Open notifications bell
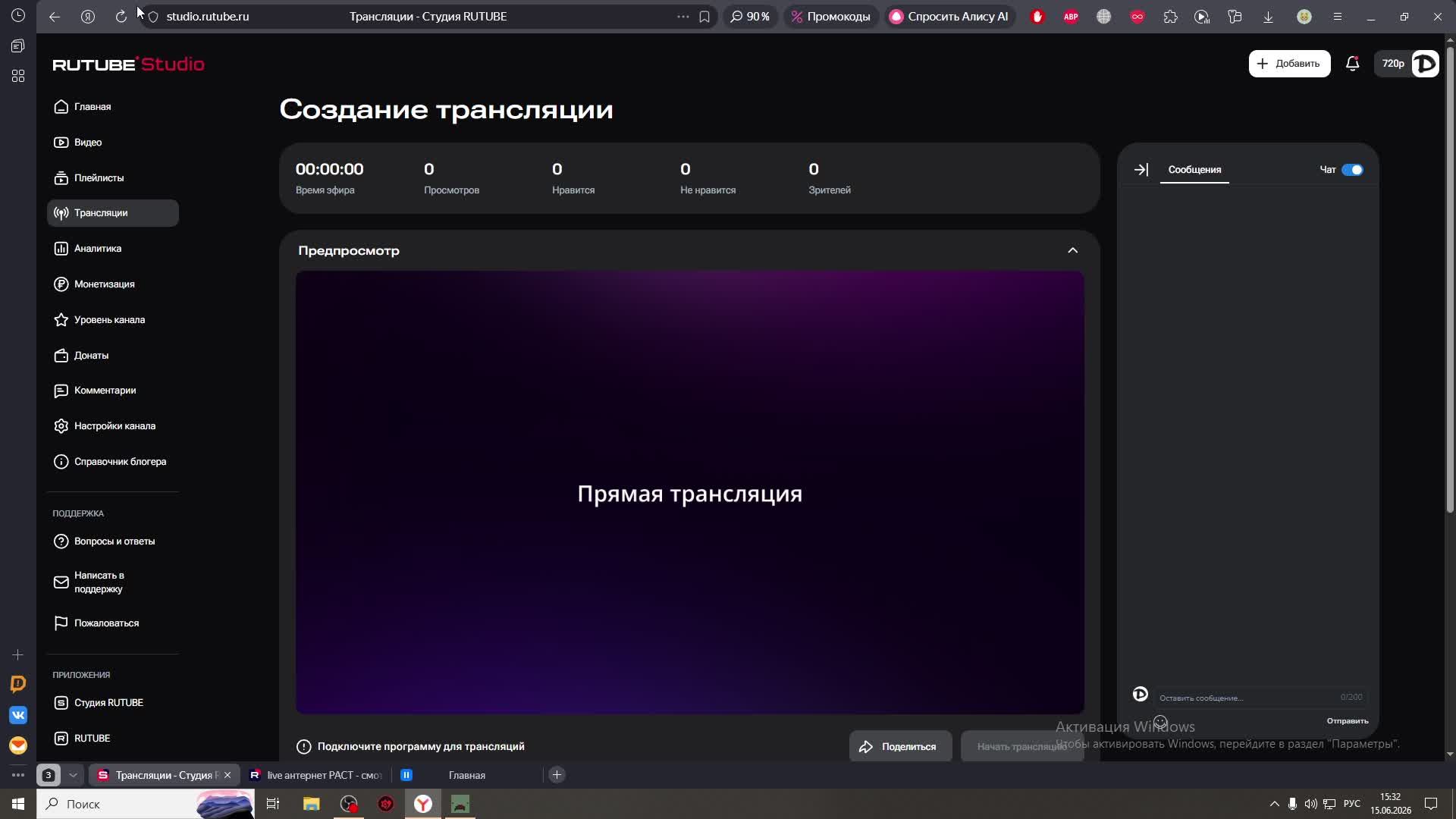Image resolution: width=1456 pixels, height=819 pixels. pos(1352,64)
